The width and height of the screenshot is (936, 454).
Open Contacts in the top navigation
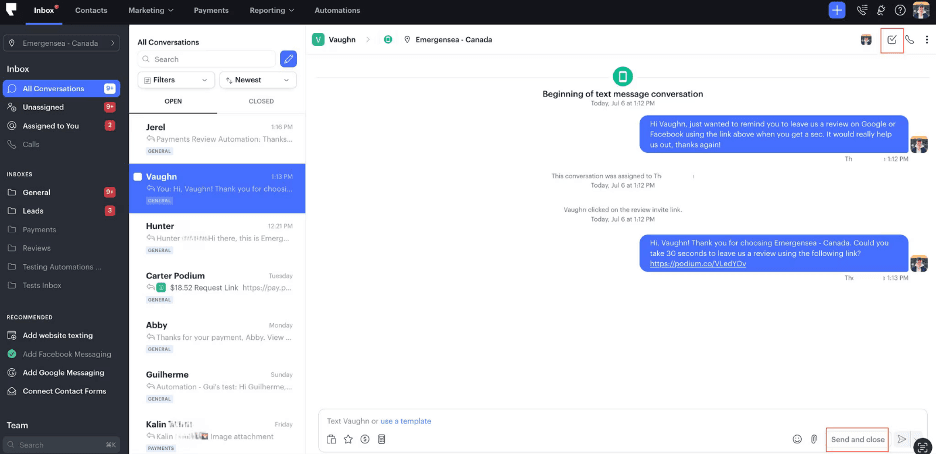tap(91, 10)
